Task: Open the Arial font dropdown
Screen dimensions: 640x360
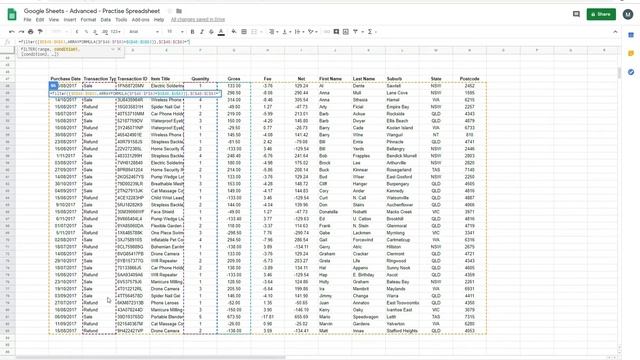Action: coord(144,32)
